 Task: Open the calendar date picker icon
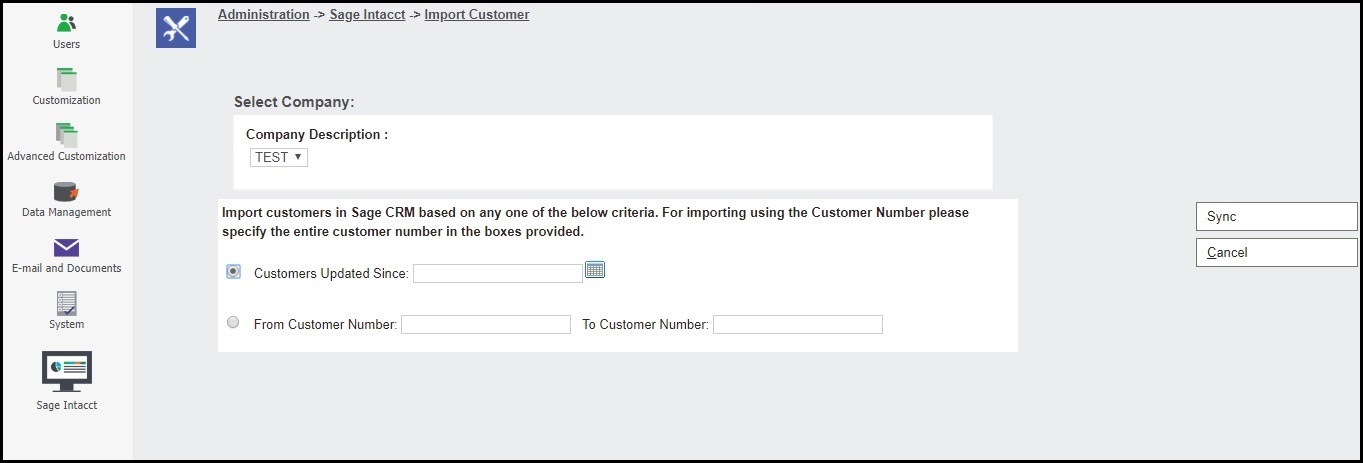(x=595, y=269)
